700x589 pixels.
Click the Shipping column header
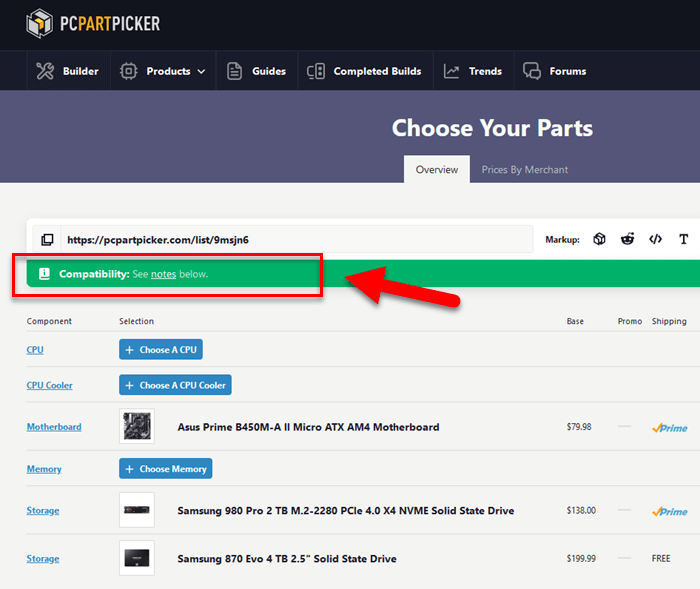[669, 321]
